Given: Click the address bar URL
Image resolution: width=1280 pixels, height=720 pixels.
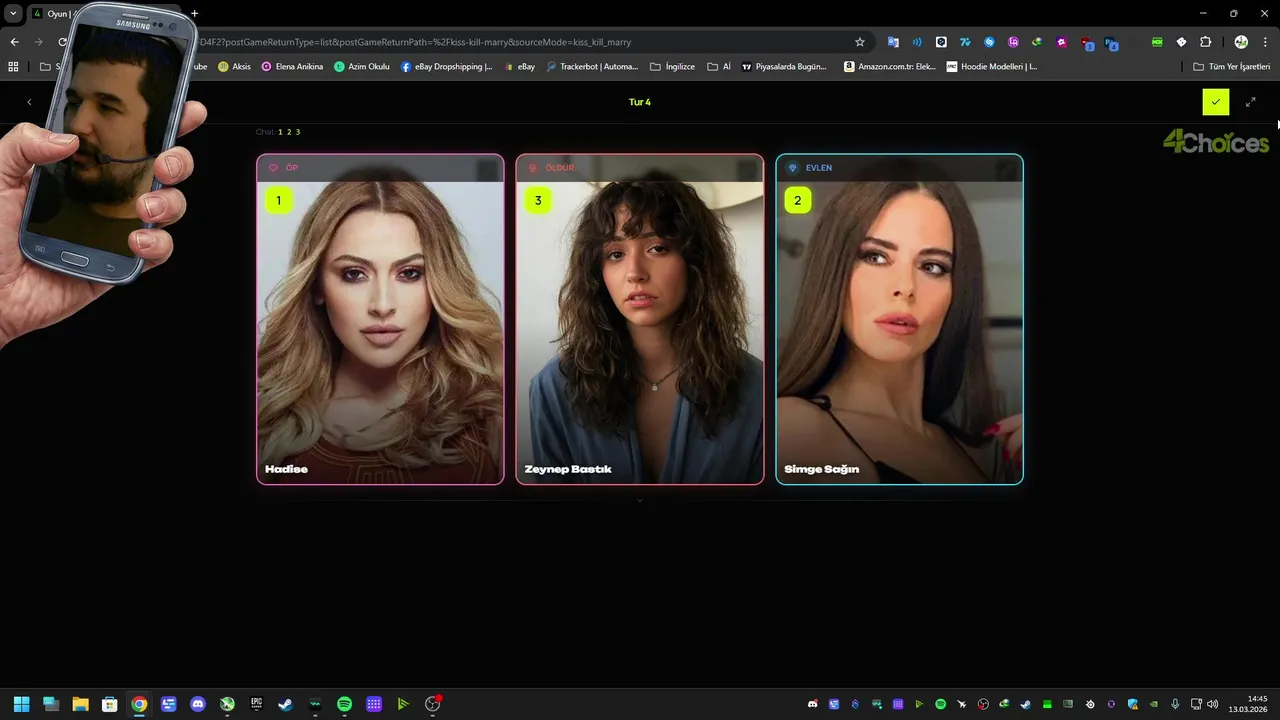Looking at the screenshot, I should coord(415,42).
